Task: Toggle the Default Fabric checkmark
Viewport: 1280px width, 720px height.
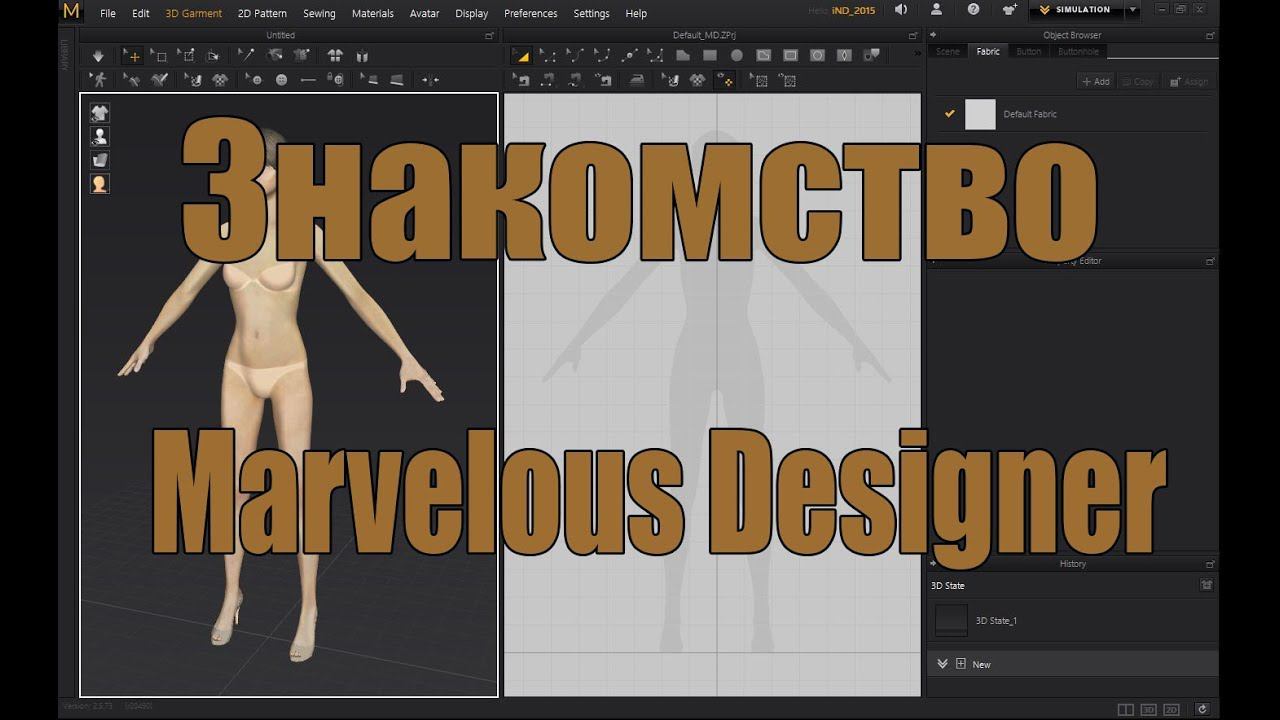Action: pyautogui.click(x=949, y=114)
